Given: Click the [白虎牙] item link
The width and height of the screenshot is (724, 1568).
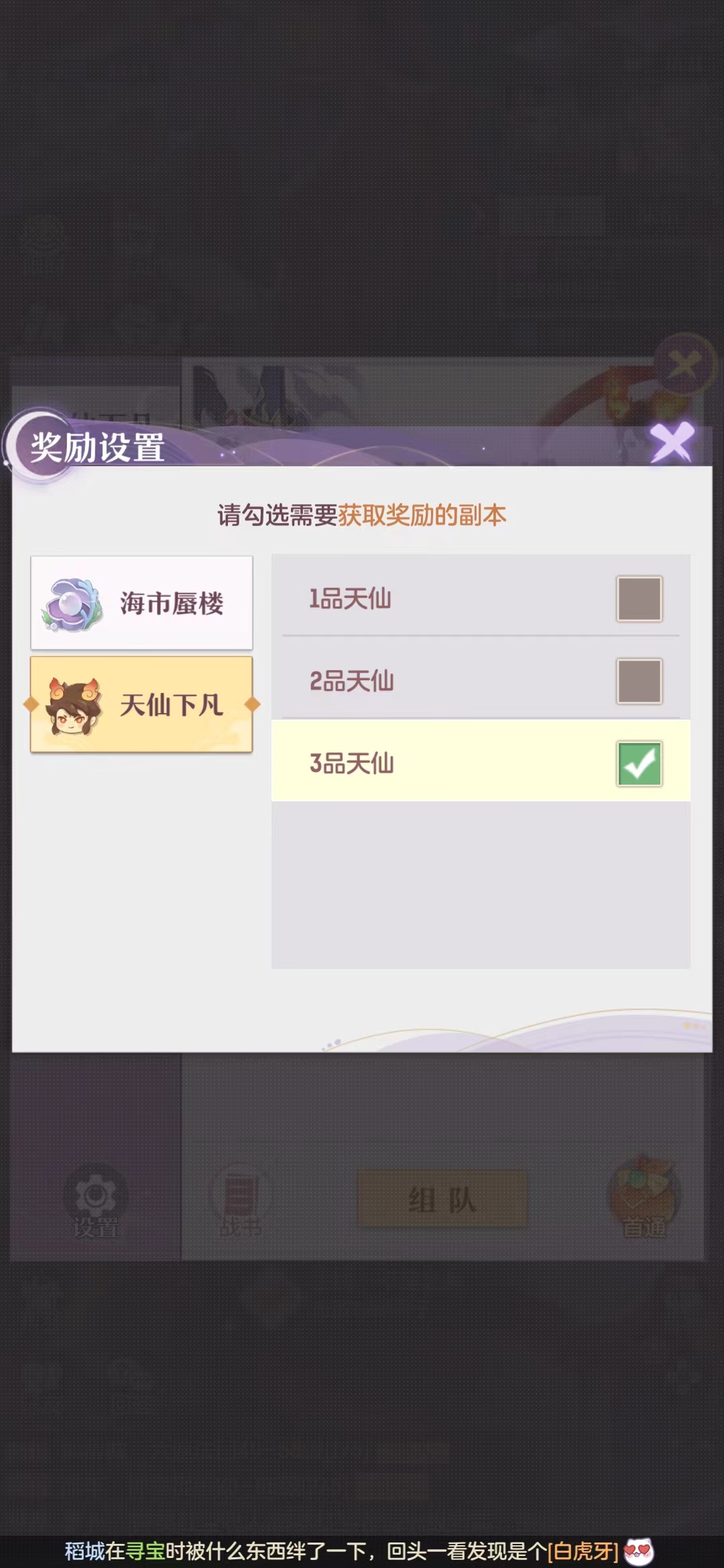Looking at the screenshot, I should click(583, 1551).
